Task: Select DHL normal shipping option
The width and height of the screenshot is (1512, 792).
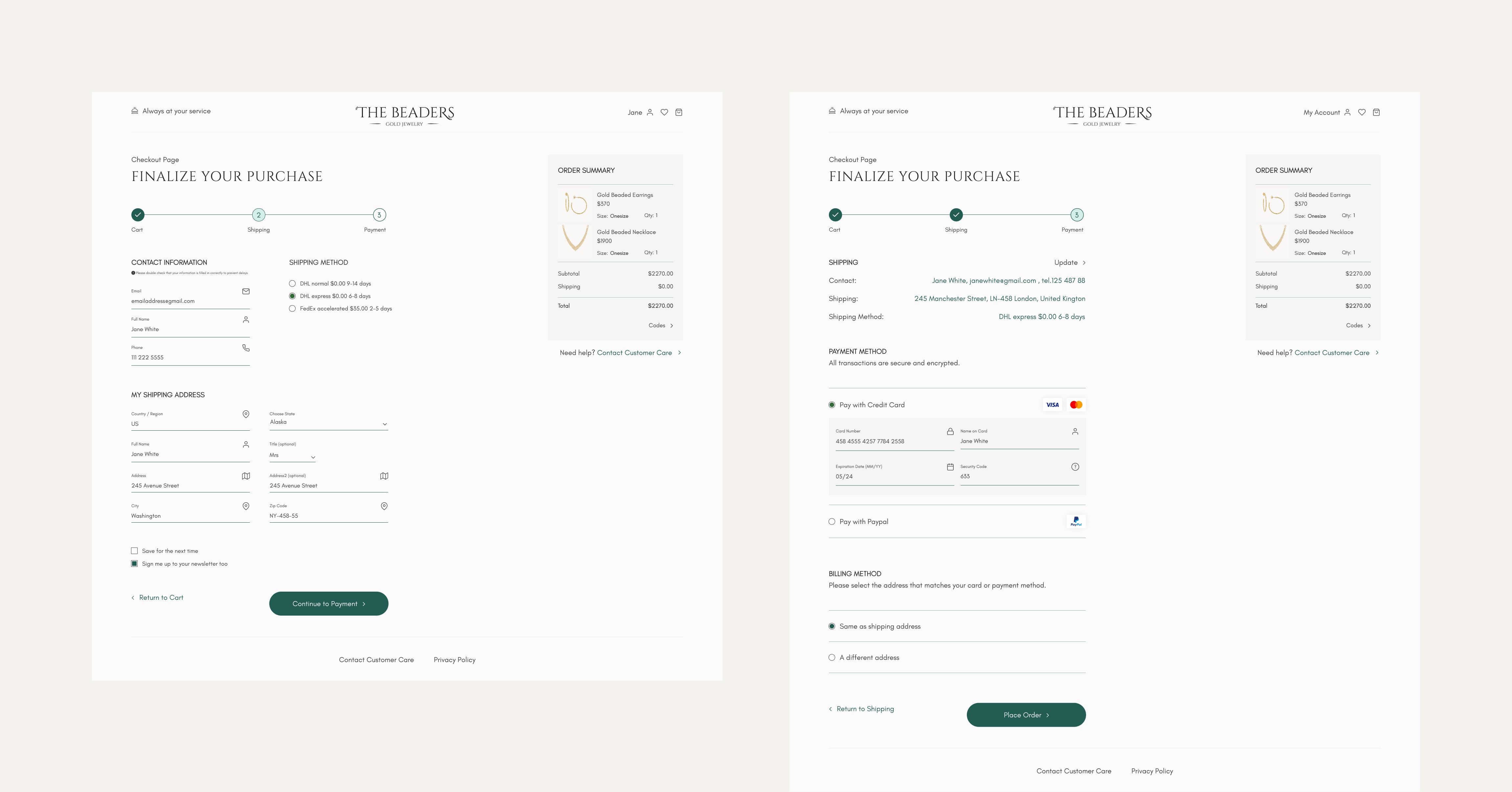Action: (x=292, y=283)
